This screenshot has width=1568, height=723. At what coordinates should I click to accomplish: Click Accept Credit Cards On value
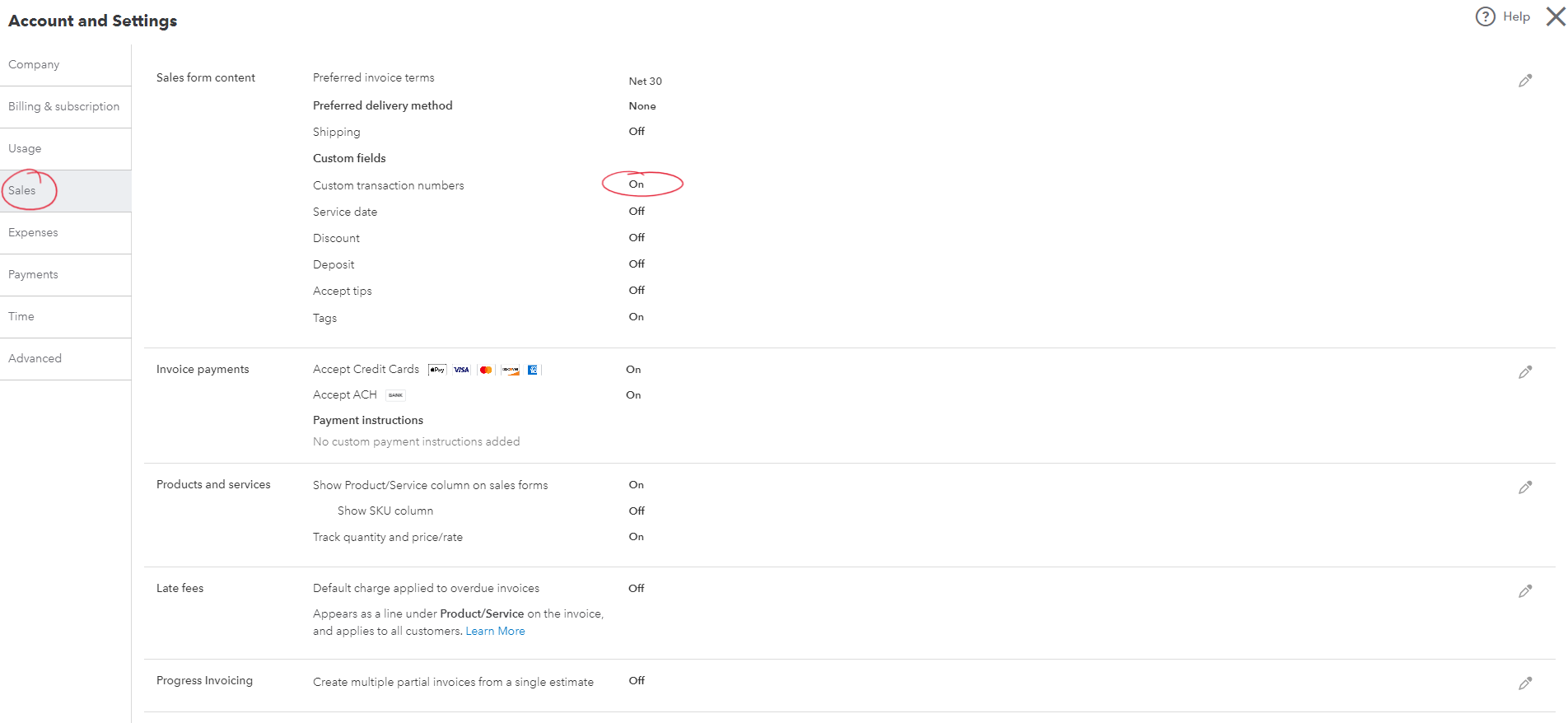pos(633,370)
